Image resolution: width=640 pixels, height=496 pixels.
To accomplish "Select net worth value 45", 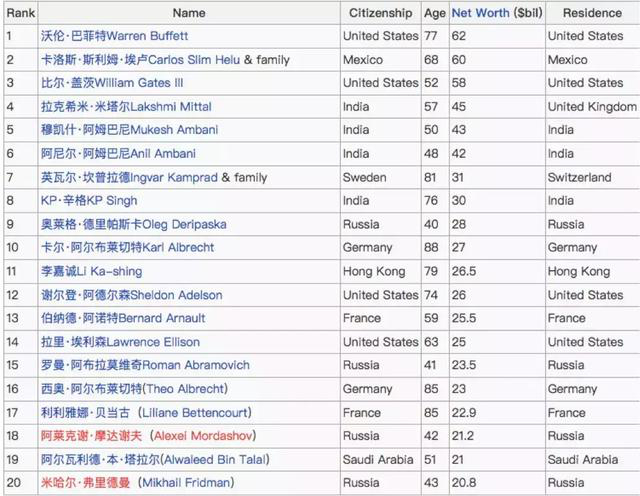I will [458, 107].
